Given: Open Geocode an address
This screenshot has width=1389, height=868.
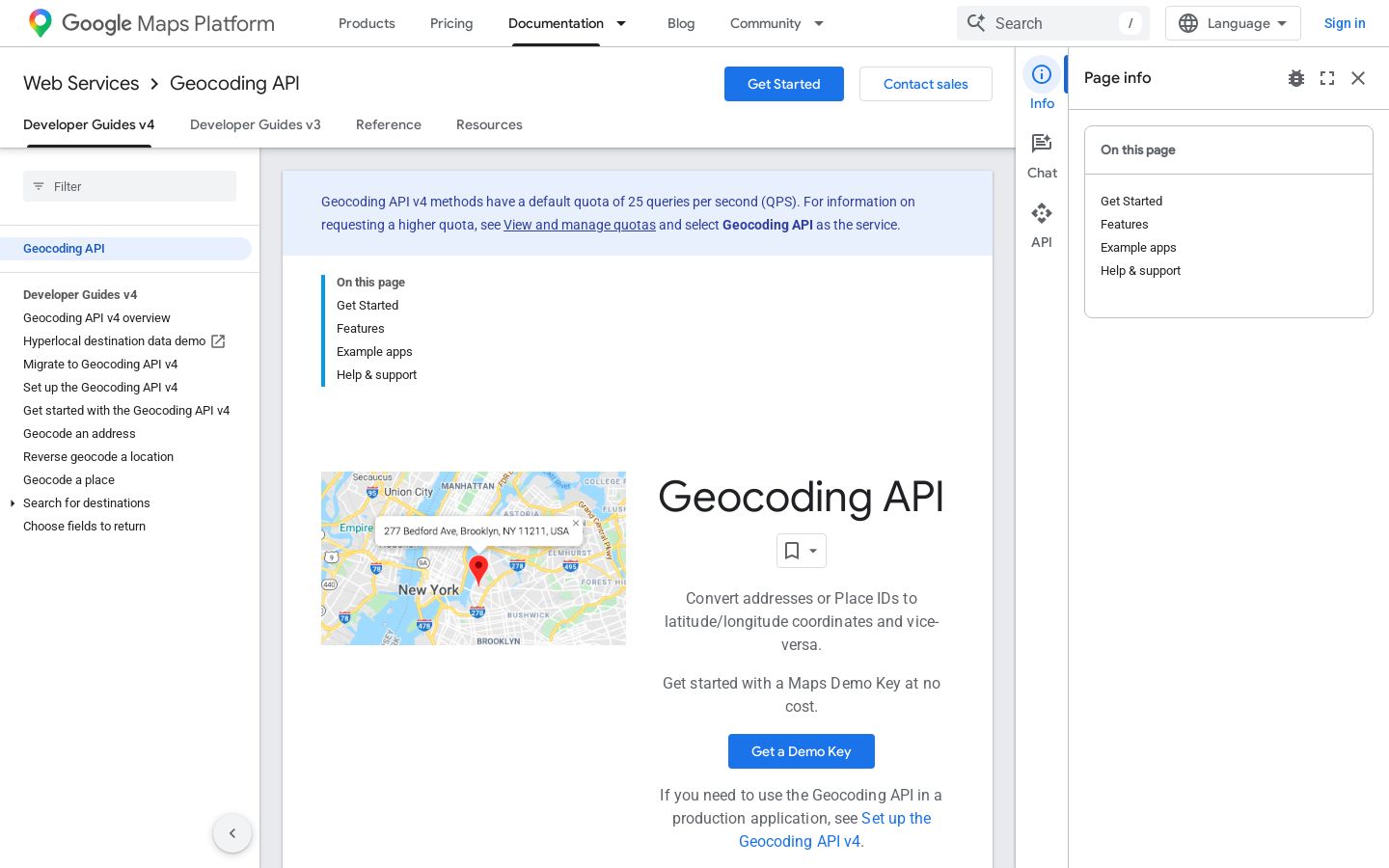Looking at the screenshot, I should click(79, 434).
